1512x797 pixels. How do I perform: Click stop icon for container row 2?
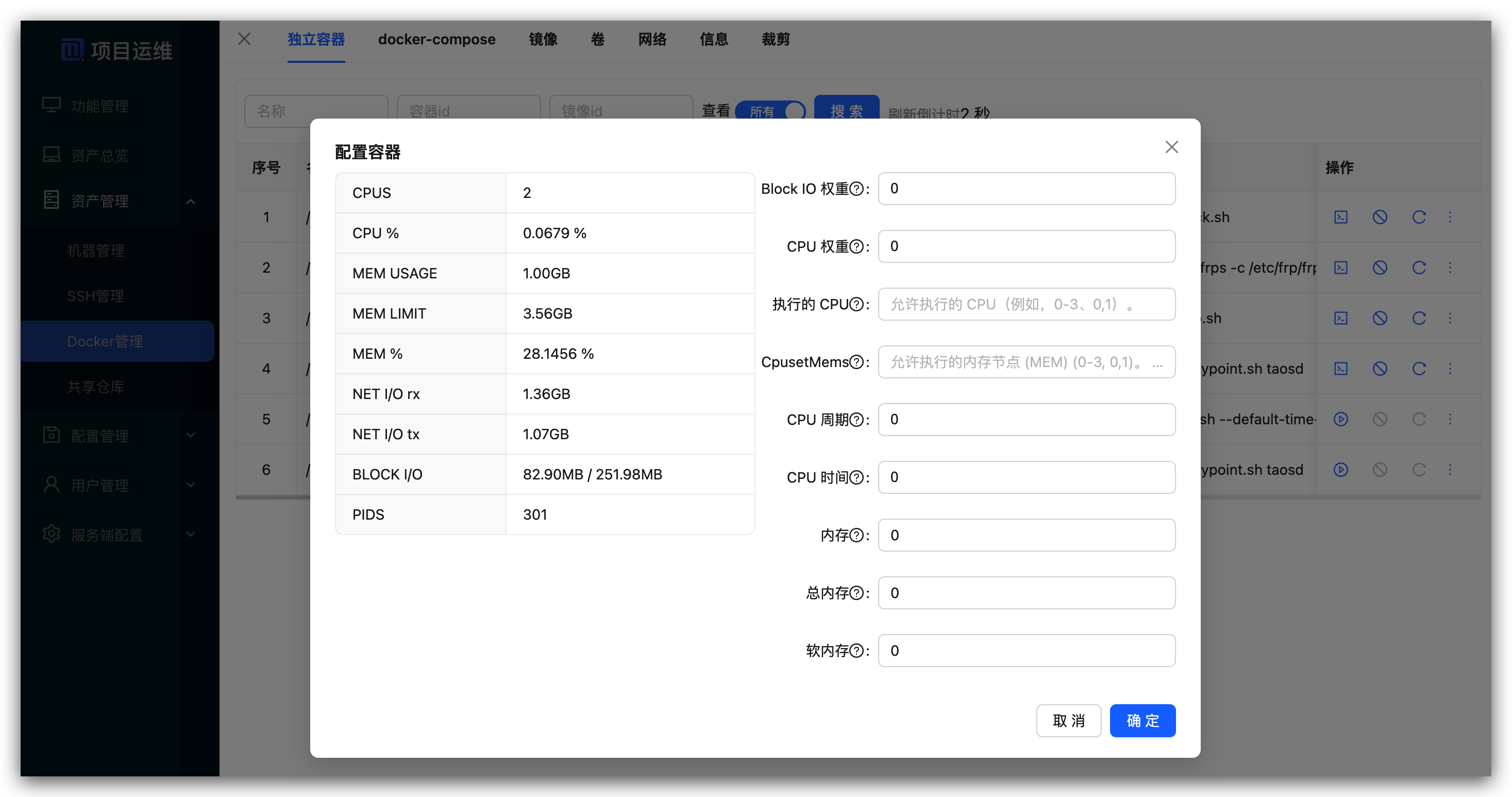(1380, 268)
